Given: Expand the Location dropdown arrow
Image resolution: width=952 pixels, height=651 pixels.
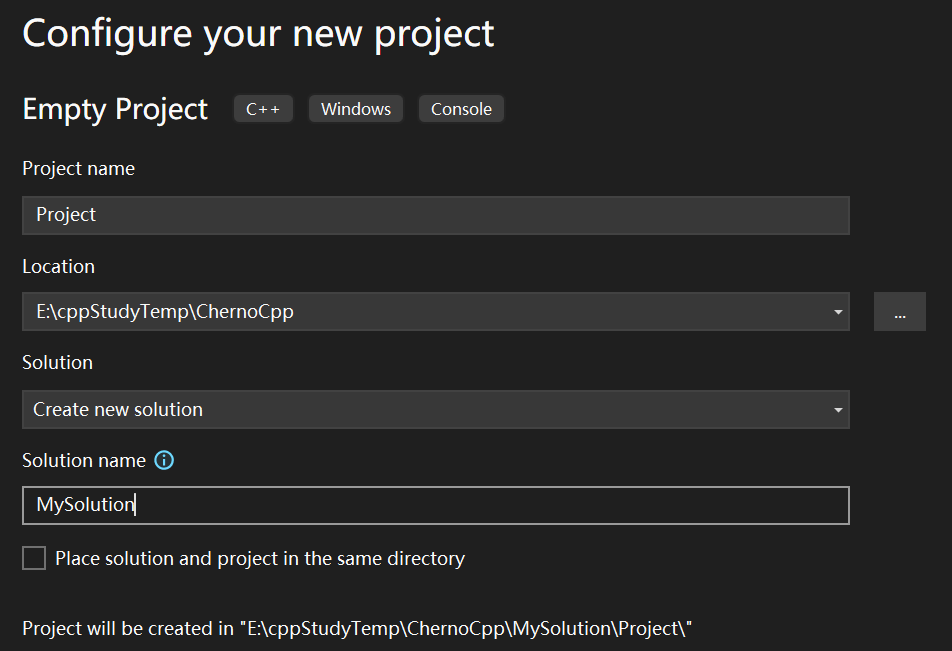Looking at the screenshot, I should (837, 312).
